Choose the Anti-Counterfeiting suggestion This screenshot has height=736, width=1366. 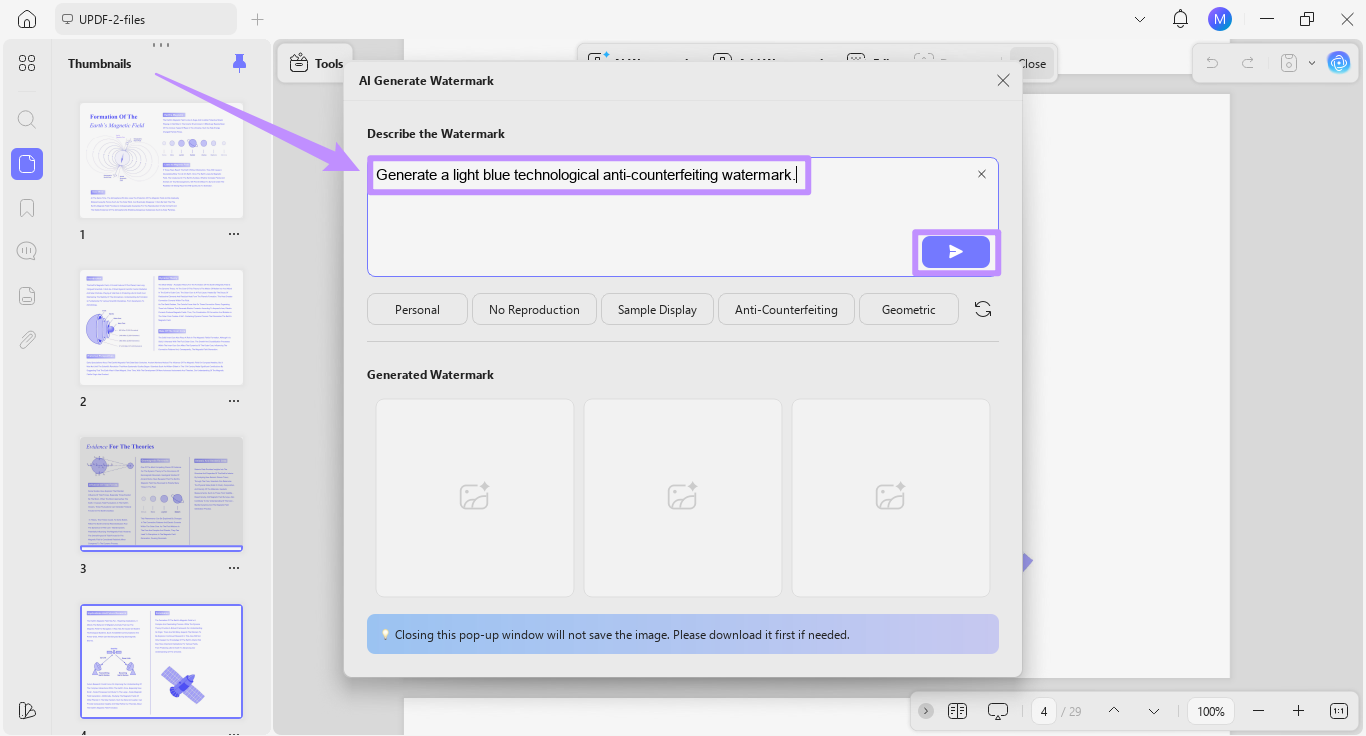click(x=786, y=309)
